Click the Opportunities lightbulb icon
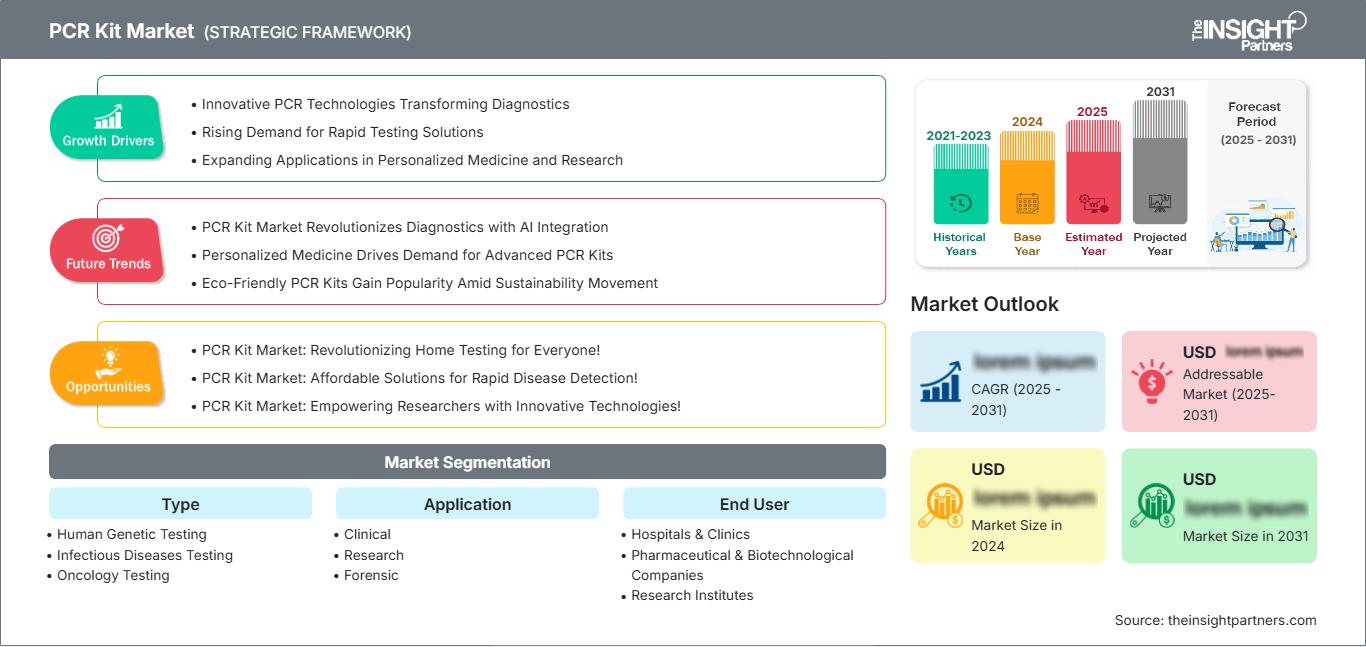The image size is (1366, 647). (x=108, y=362)
